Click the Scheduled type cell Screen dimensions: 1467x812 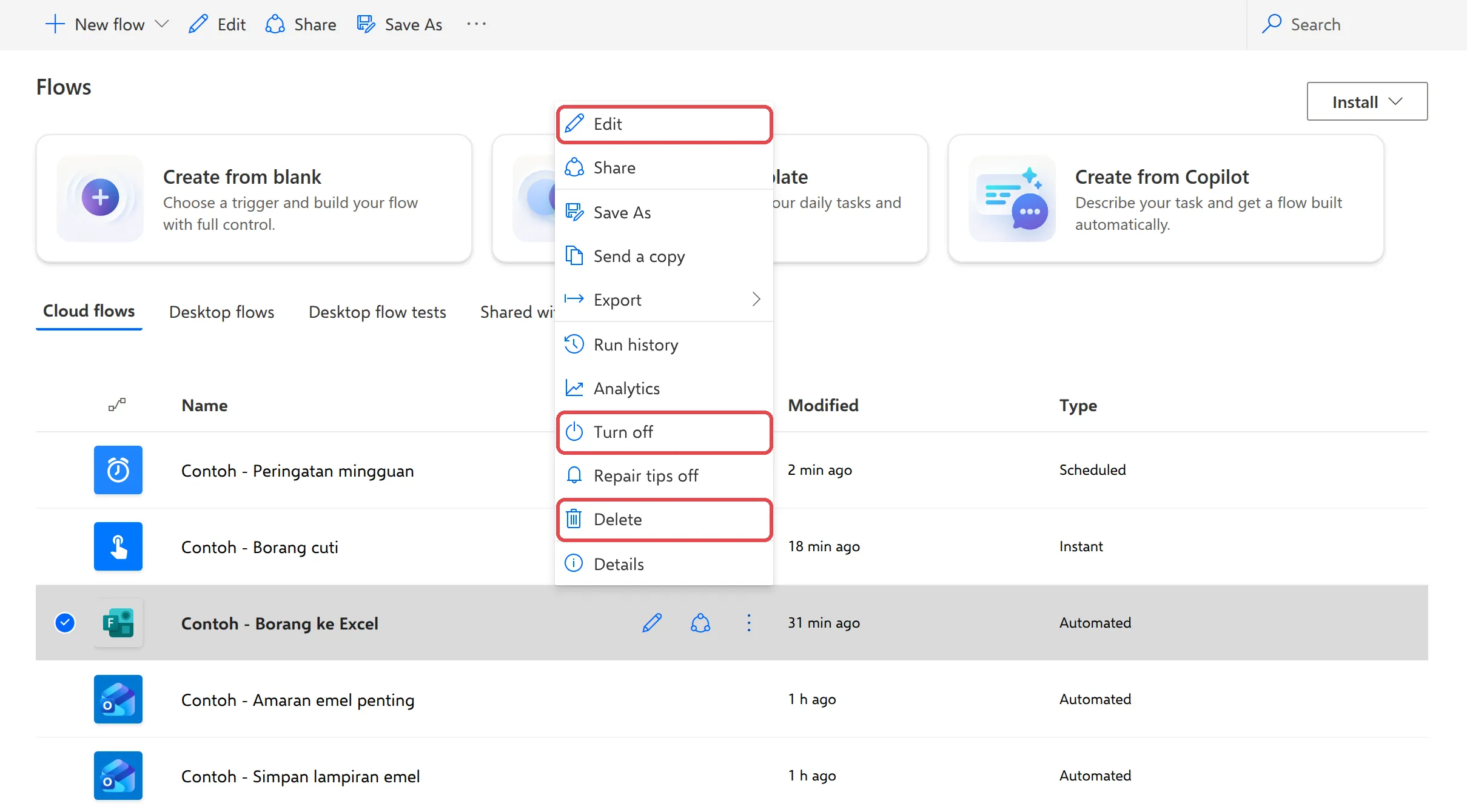pos(1092,470)
